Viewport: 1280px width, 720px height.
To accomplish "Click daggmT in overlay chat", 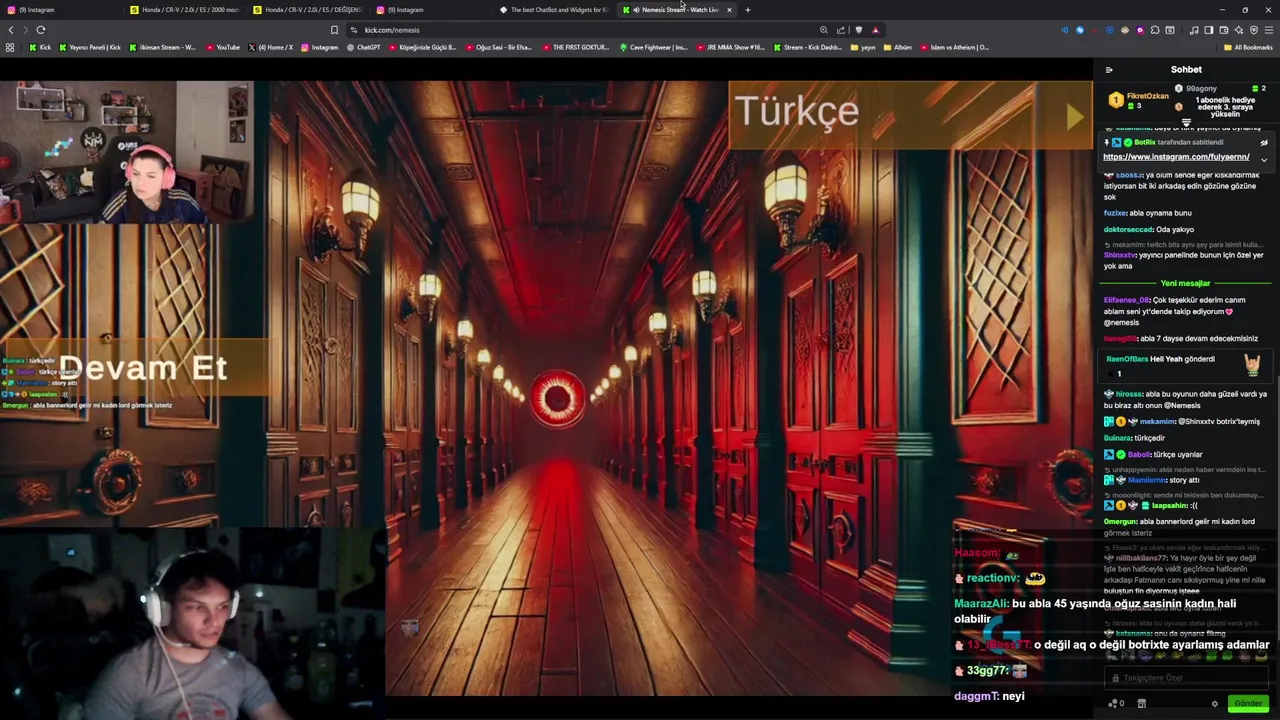I will tap(976, 696).
